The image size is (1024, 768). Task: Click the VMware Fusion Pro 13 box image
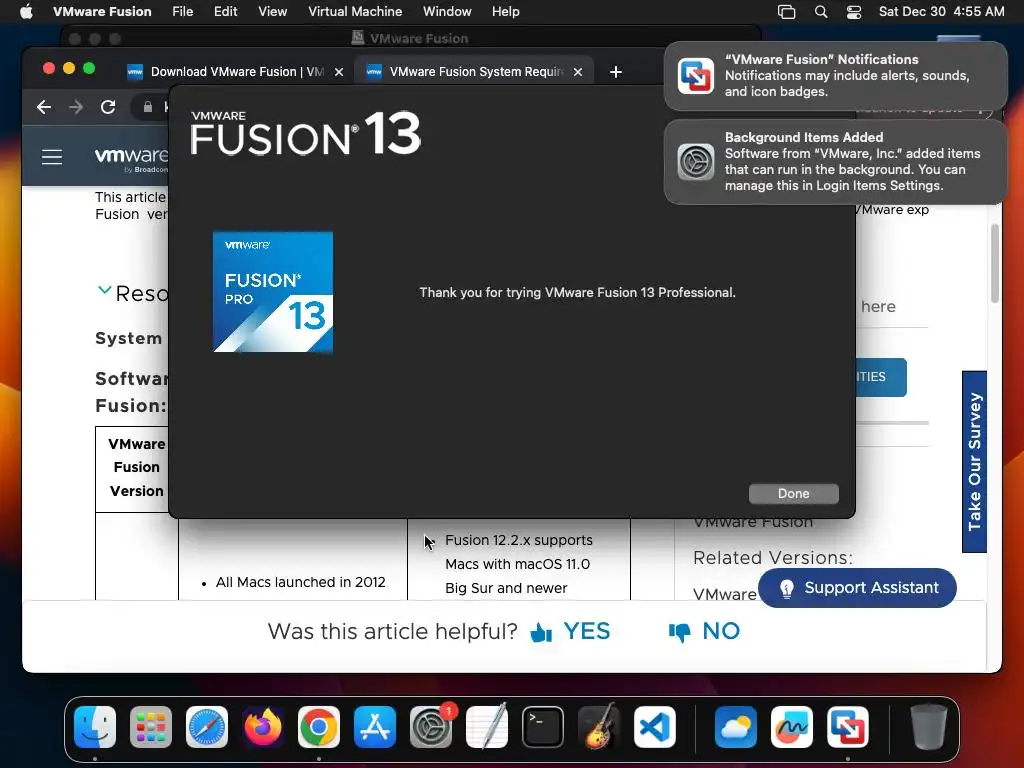point(273,292)
